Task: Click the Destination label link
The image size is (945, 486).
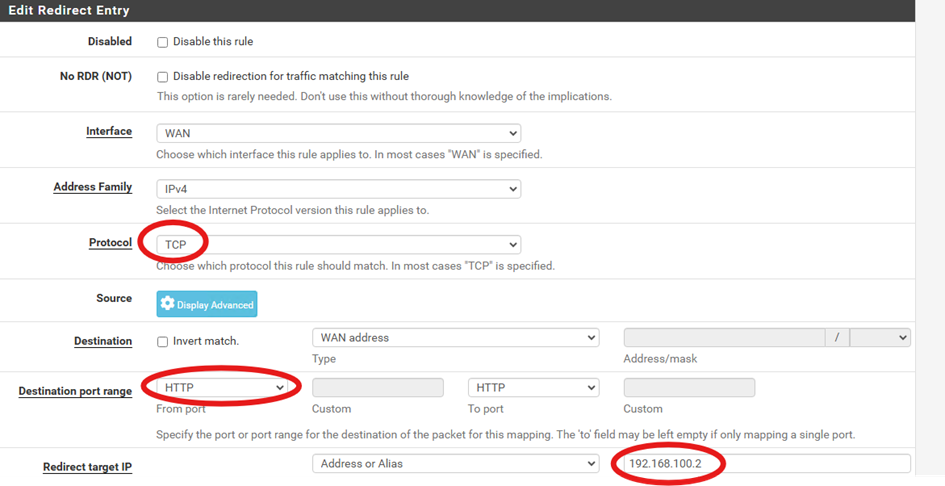Action: (103, 341)
